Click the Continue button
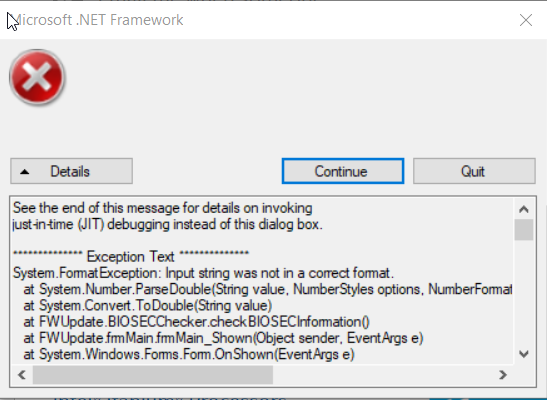This screenshot has height=400, width=547. (343, 171)
